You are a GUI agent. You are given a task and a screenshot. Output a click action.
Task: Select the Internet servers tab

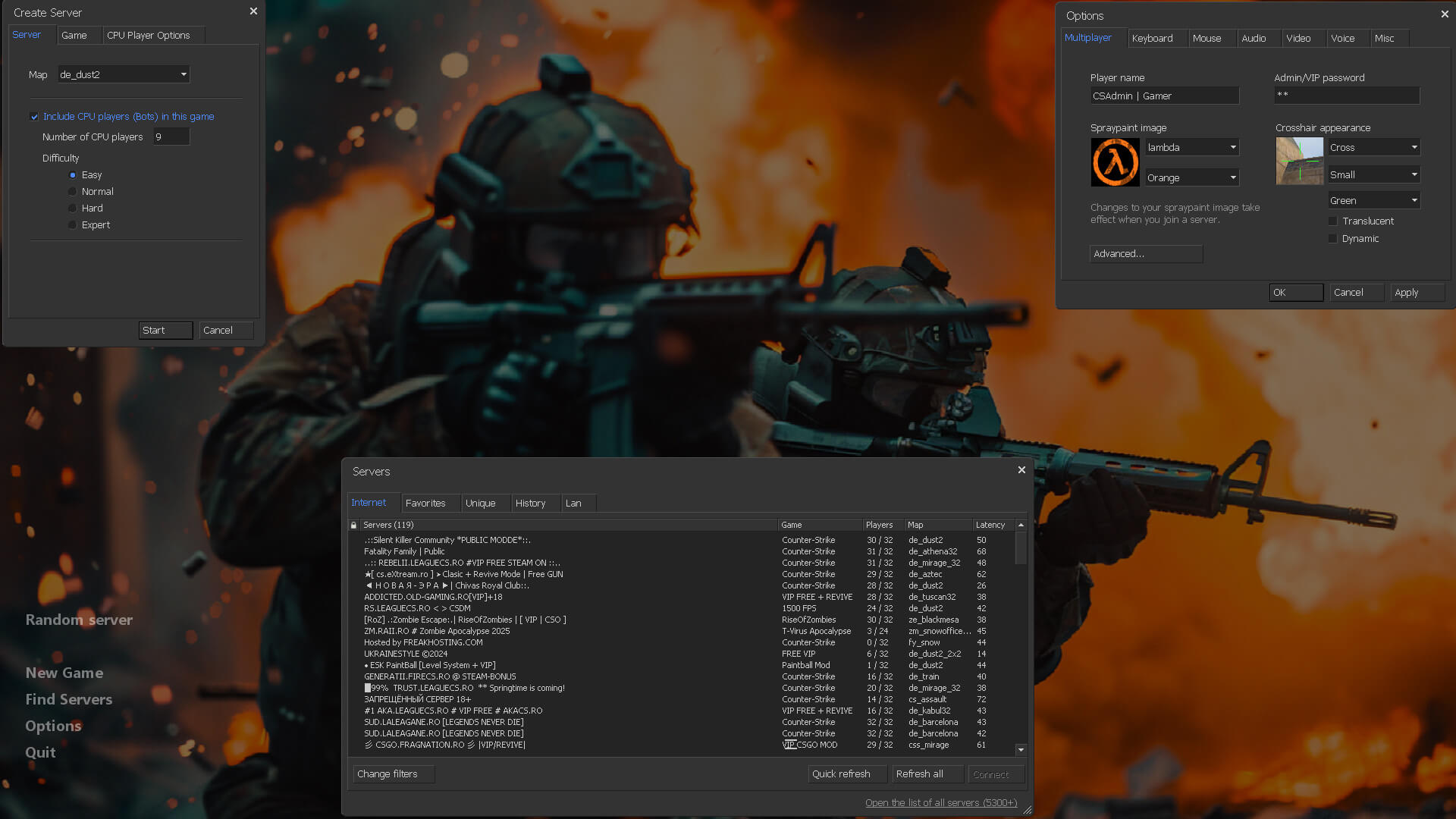pos(375,503)
